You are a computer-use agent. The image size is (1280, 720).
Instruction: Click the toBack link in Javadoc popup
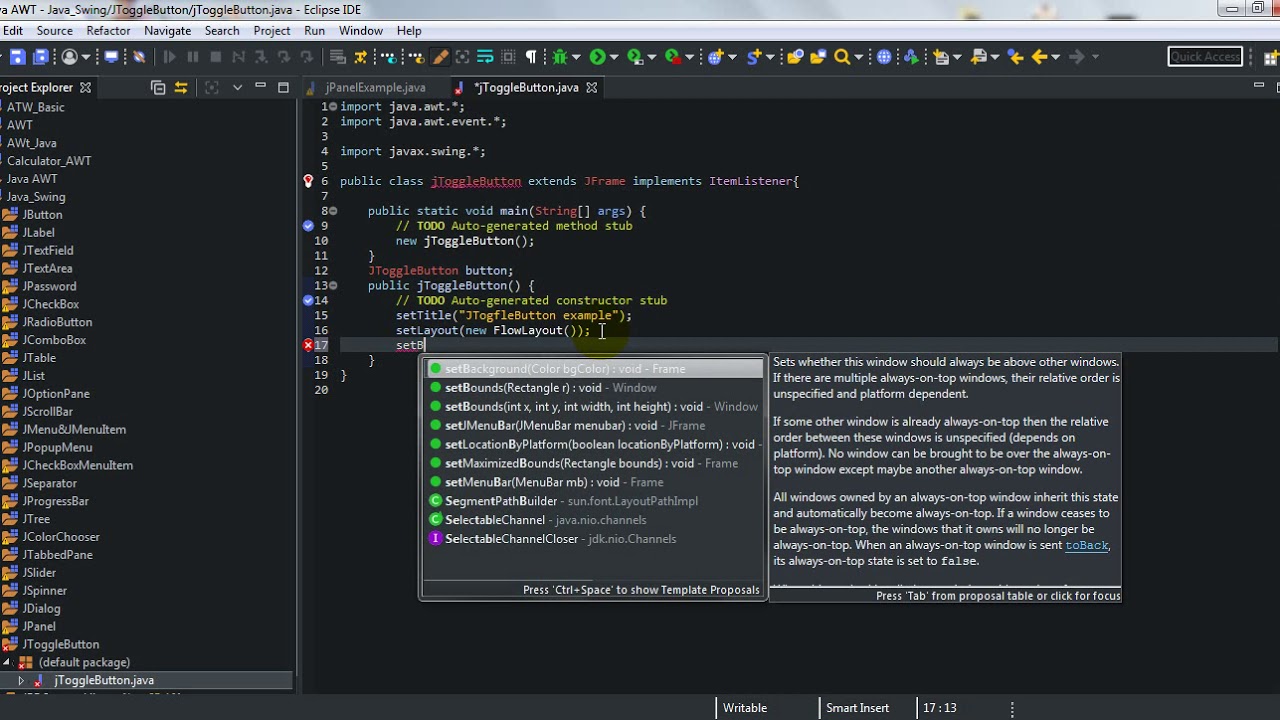(x=1086, y=545)
